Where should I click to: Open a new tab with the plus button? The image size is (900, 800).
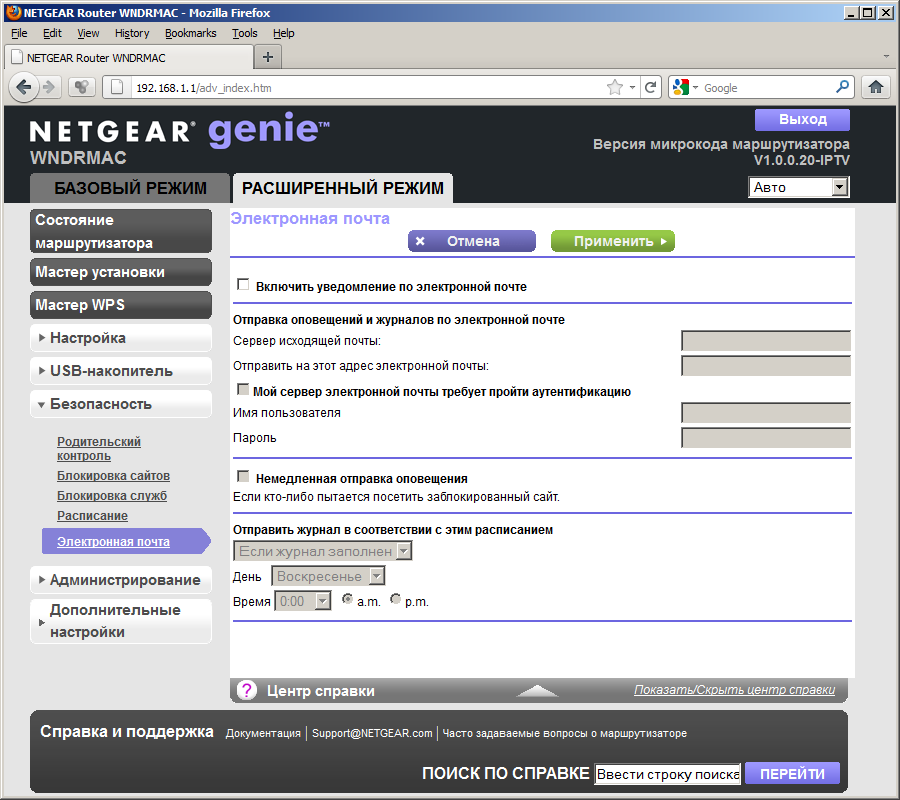(x=267, y=57)
